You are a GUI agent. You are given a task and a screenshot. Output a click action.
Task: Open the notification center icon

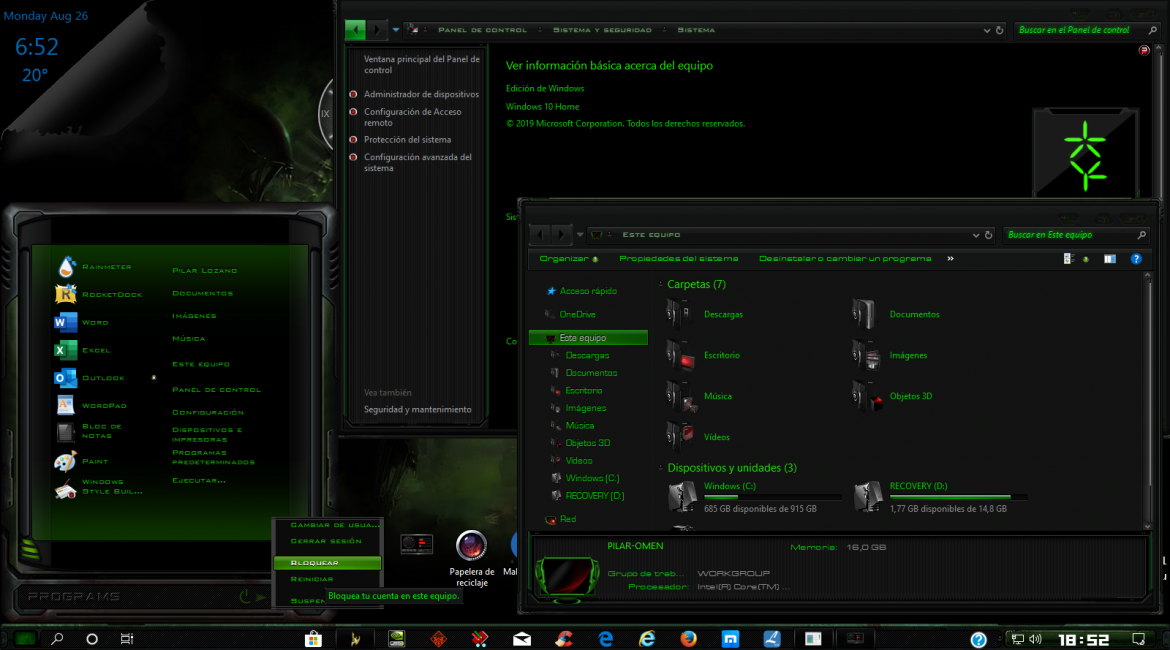coord(1139,639)
